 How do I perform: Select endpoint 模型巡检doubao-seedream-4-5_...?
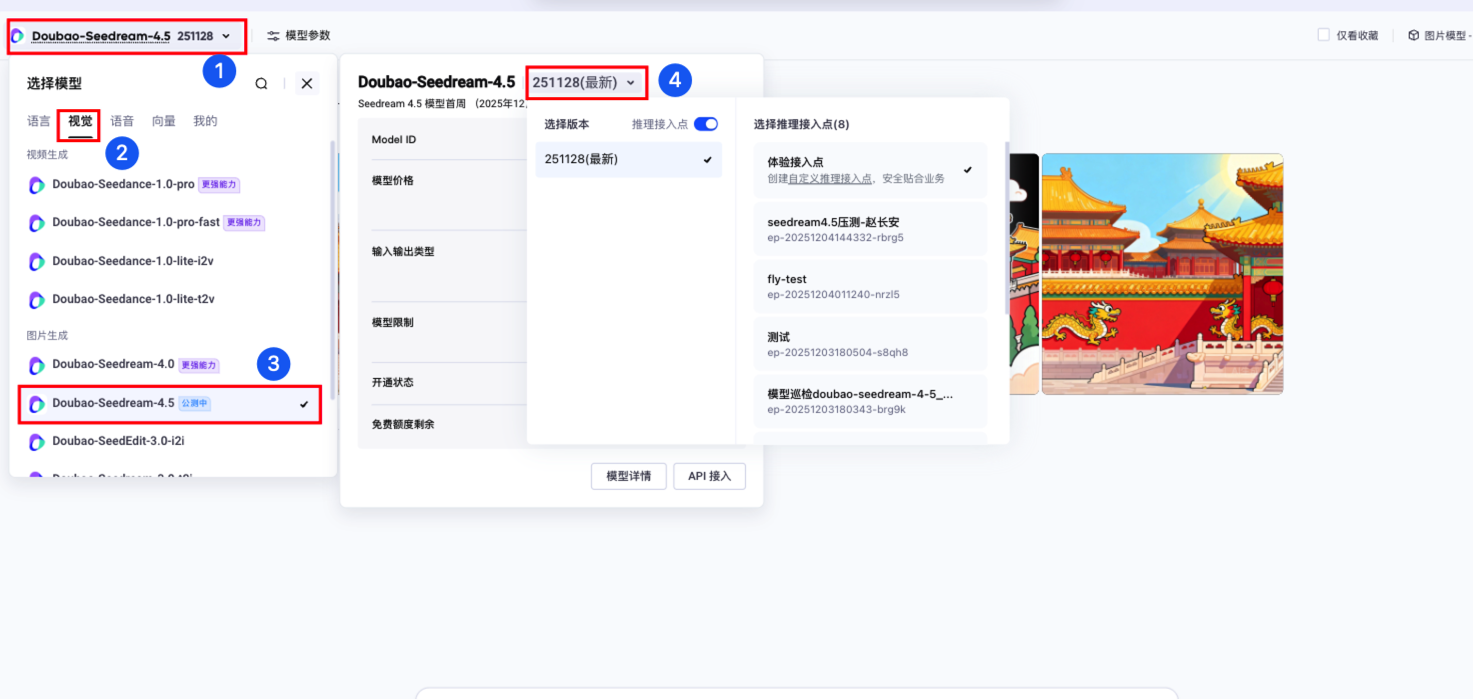tap(870, 401)
